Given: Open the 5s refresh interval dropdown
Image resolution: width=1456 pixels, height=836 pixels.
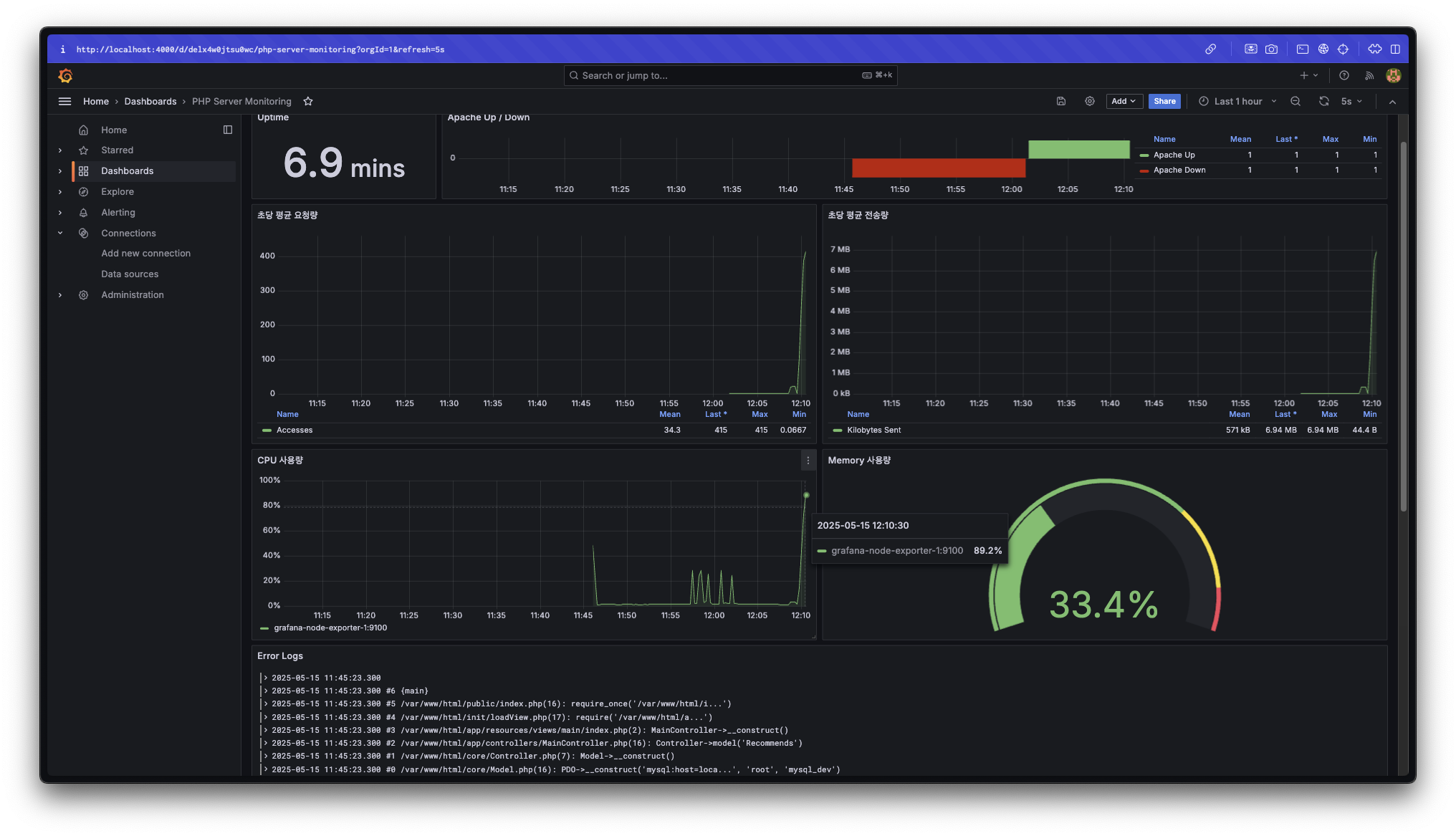Looking at the screenshot, I should click(1351, 101).
